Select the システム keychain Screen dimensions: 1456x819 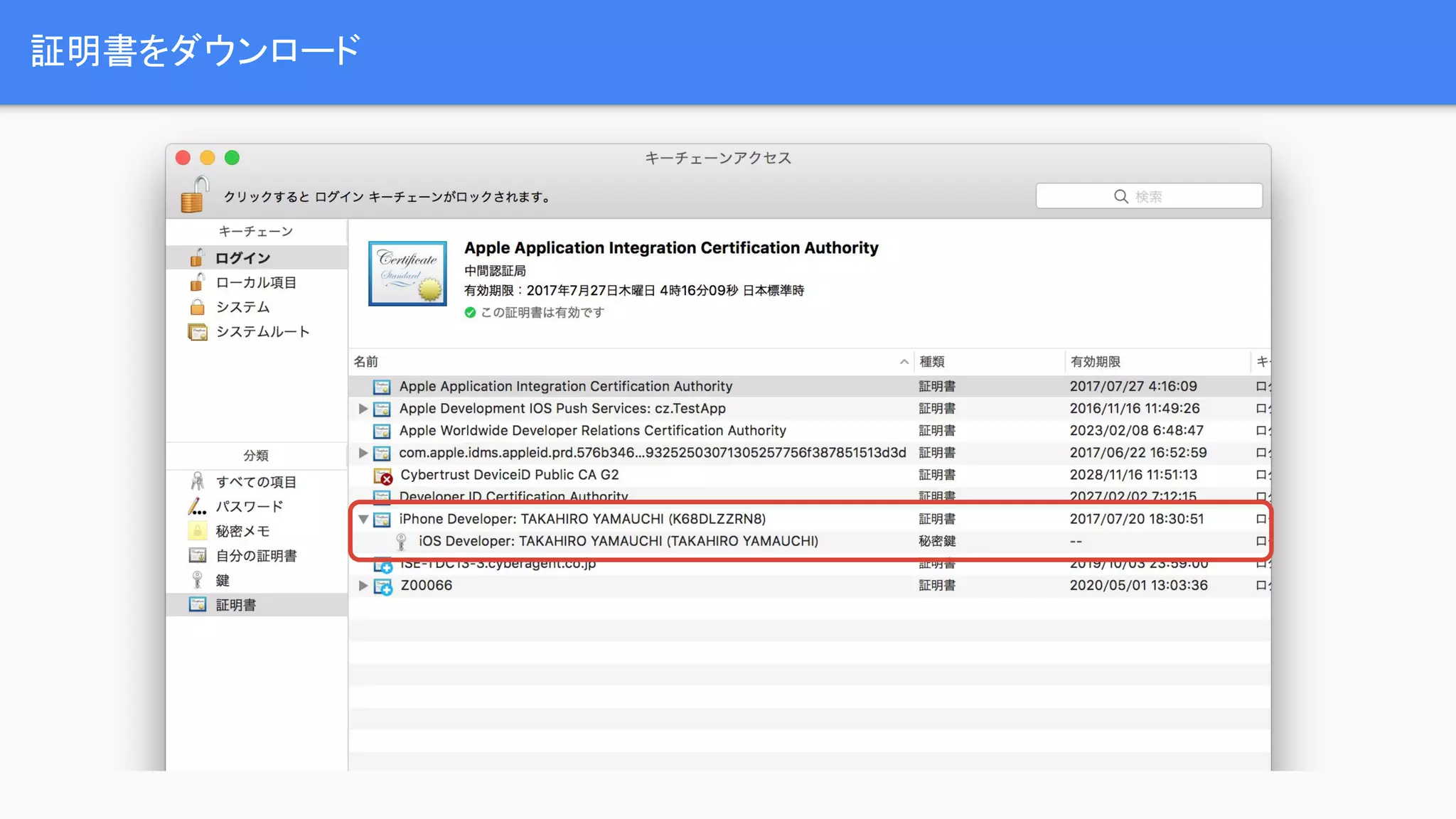(x=257, y=306)
